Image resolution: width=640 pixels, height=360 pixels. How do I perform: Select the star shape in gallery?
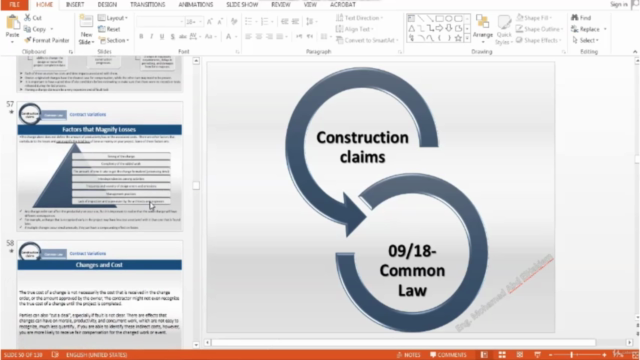point(458,38)
